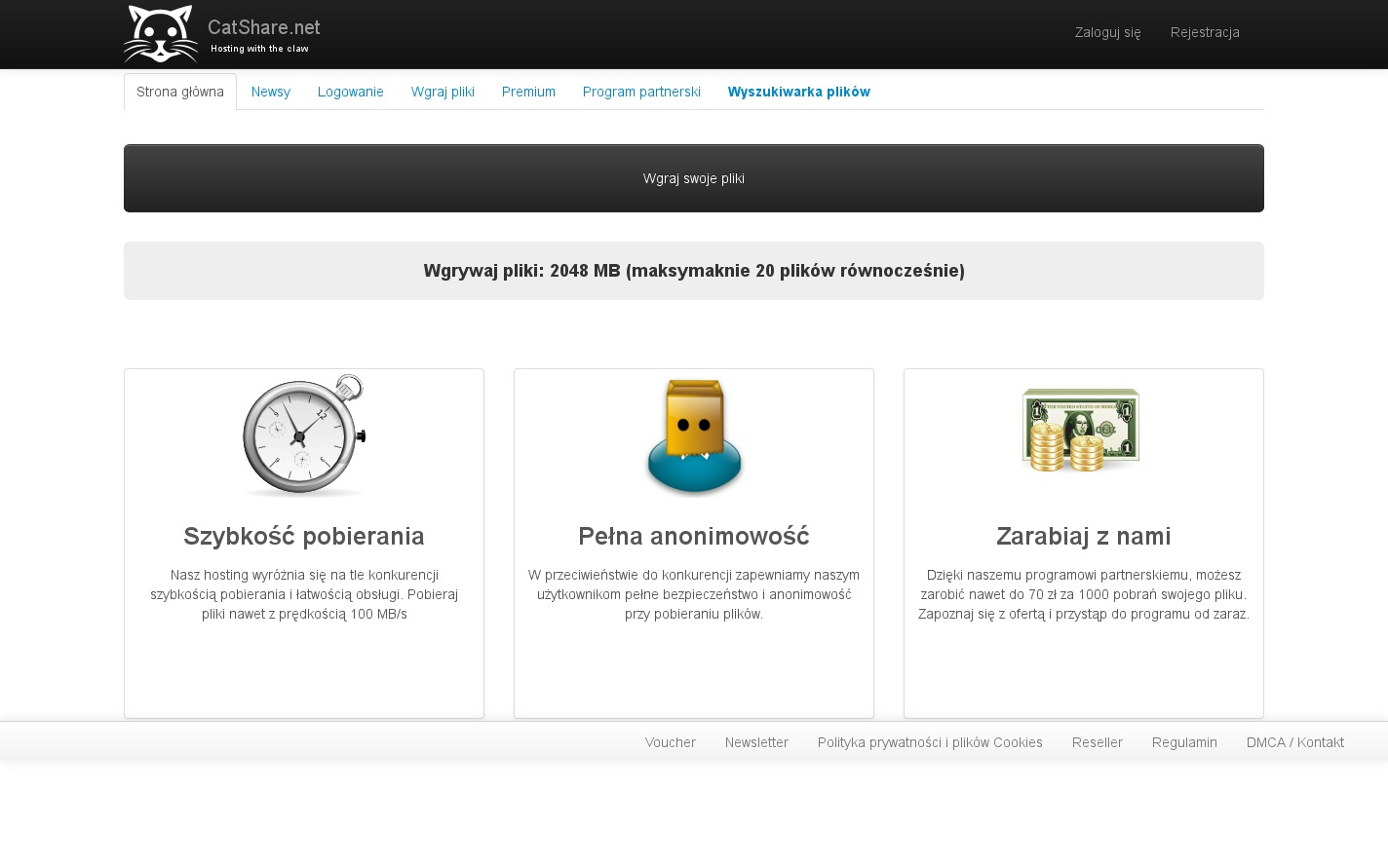Open Wyszukiwarka plików file search
This screenshot has width=1388, height=868.
click(798, 92)
